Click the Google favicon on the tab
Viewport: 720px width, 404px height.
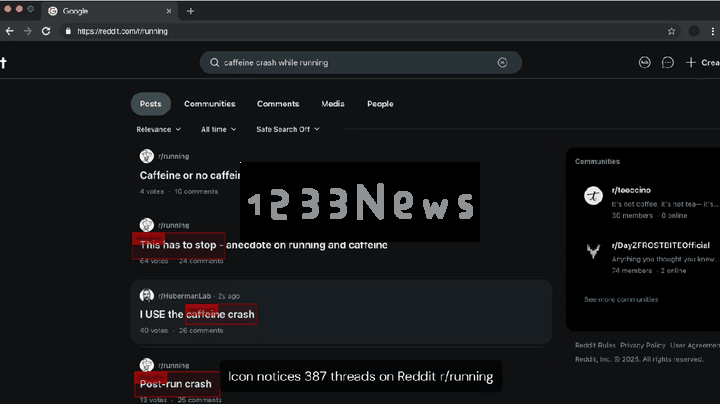pos(53,11)
